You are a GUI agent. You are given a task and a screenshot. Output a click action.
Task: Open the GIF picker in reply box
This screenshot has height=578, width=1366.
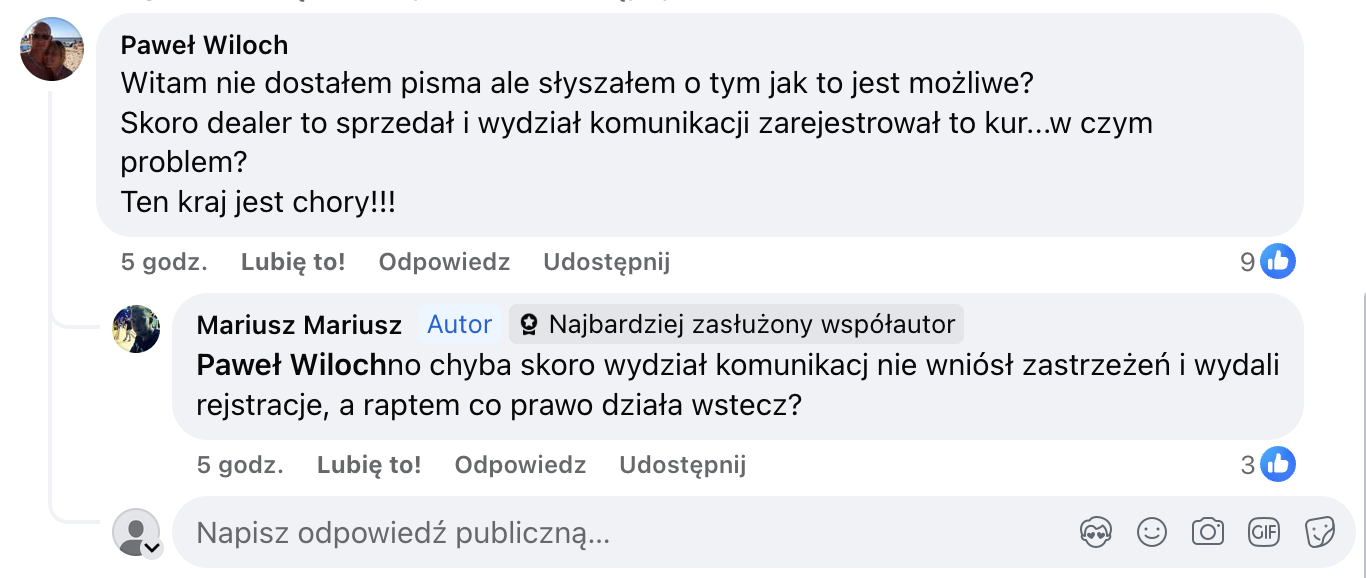(1264, 532)
